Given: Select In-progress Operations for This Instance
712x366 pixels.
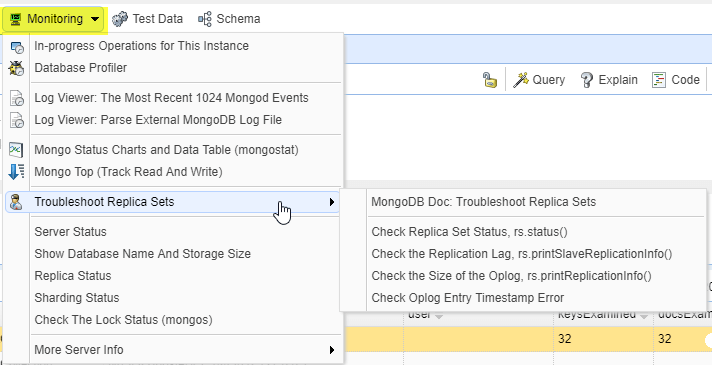Looking at the screenshot, I should (173, 46).
